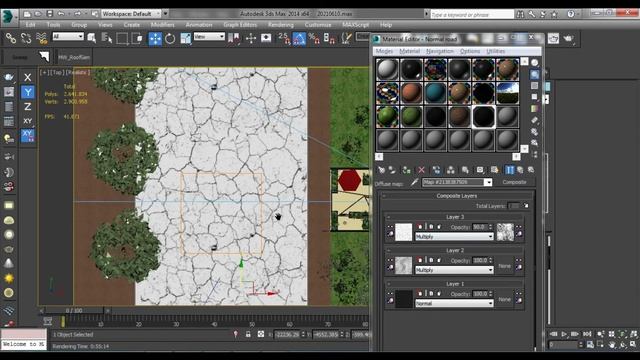Image resolution: width=640 pixels, height=360 pixels.
Task: Choose the Select Object tool
Action: pyautogui.click(x=91, y=38)
